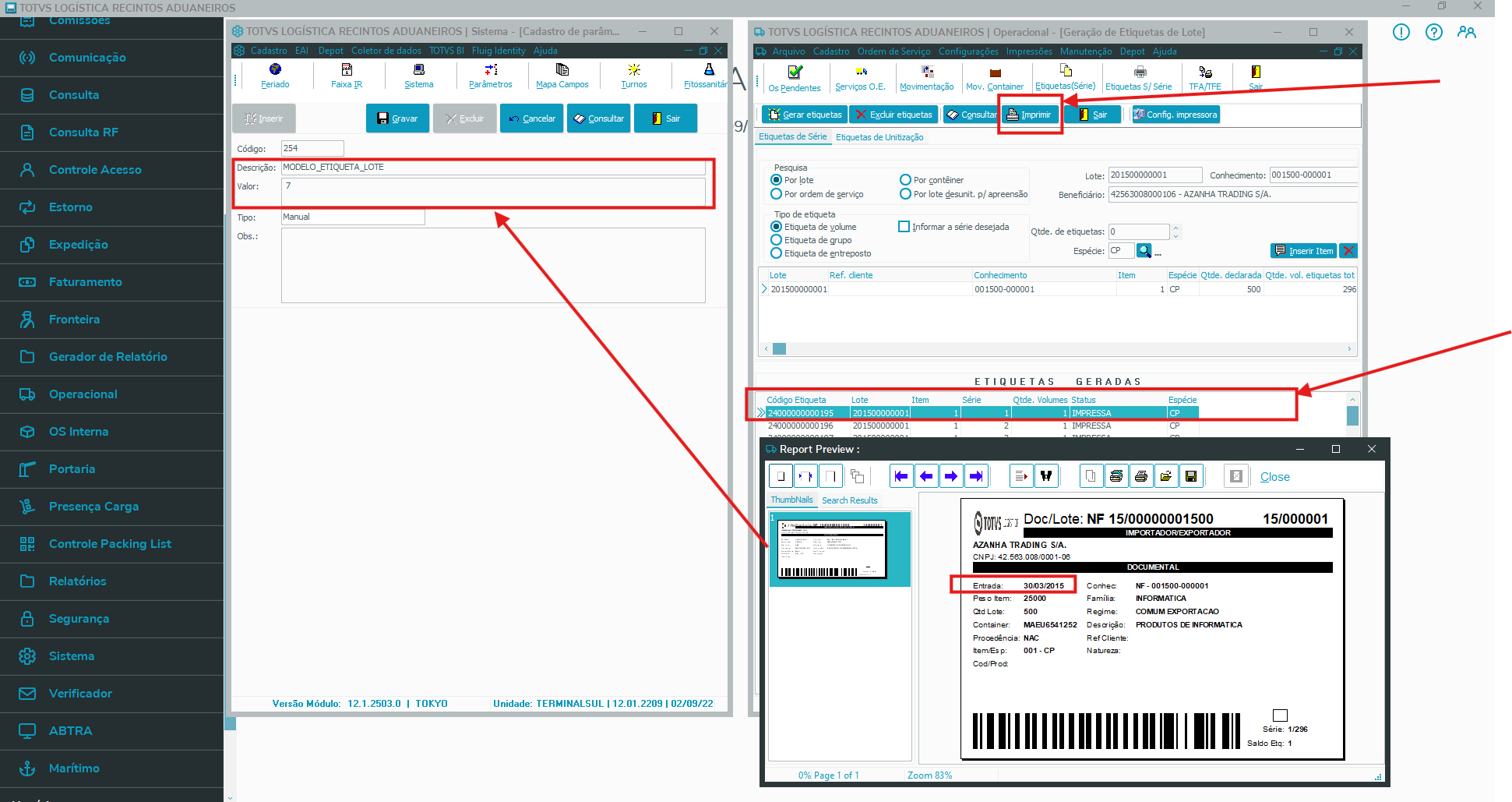Image resolution: width=1512 pixels, height=802 pixels.
Task: Click the horizontal scrollbar thumb under the Lote grid
Action: coord(779,348)
